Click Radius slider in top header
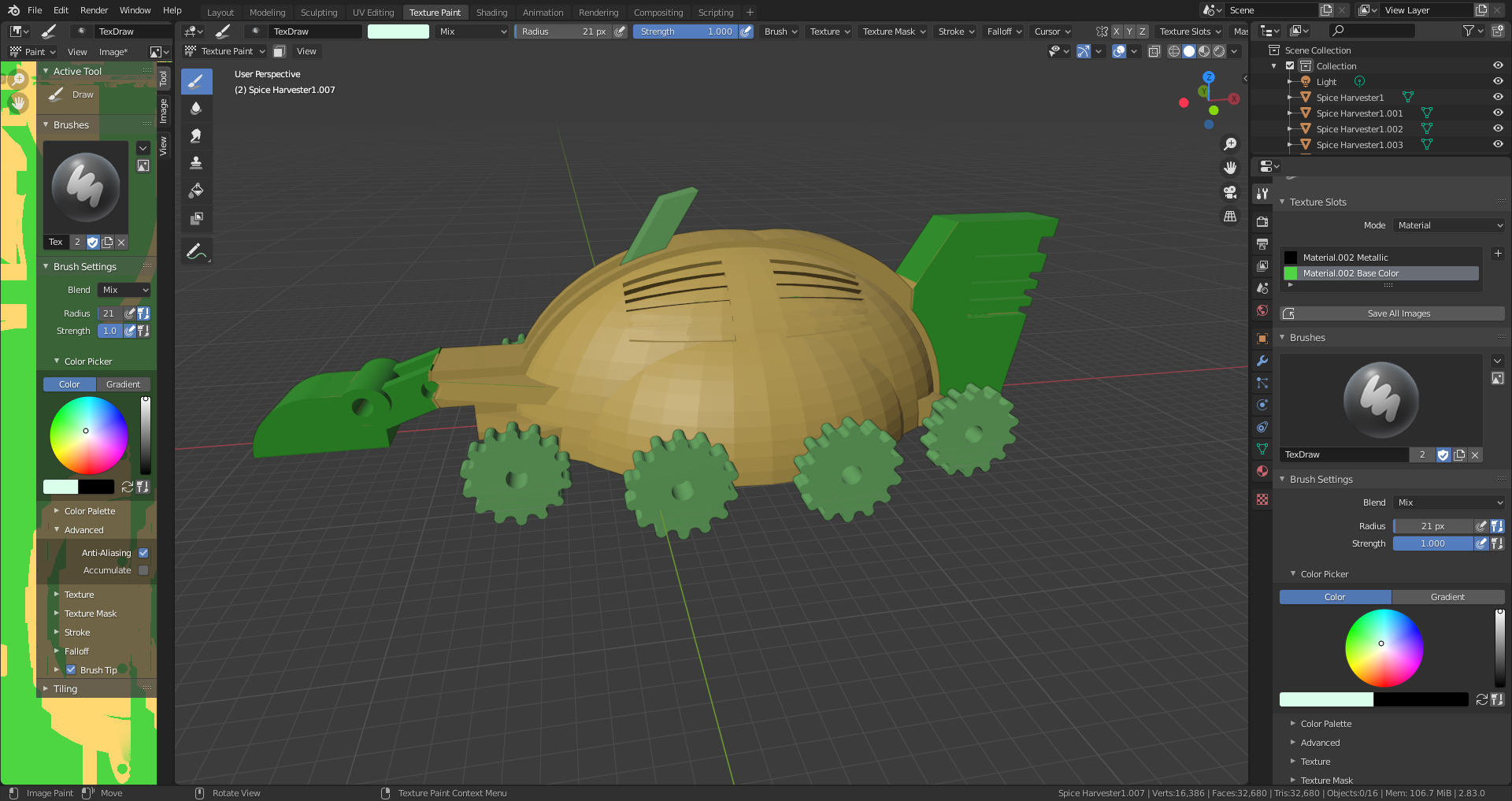Image resolution: width=1512 pixels, height=801 pixels. (562, 32)
